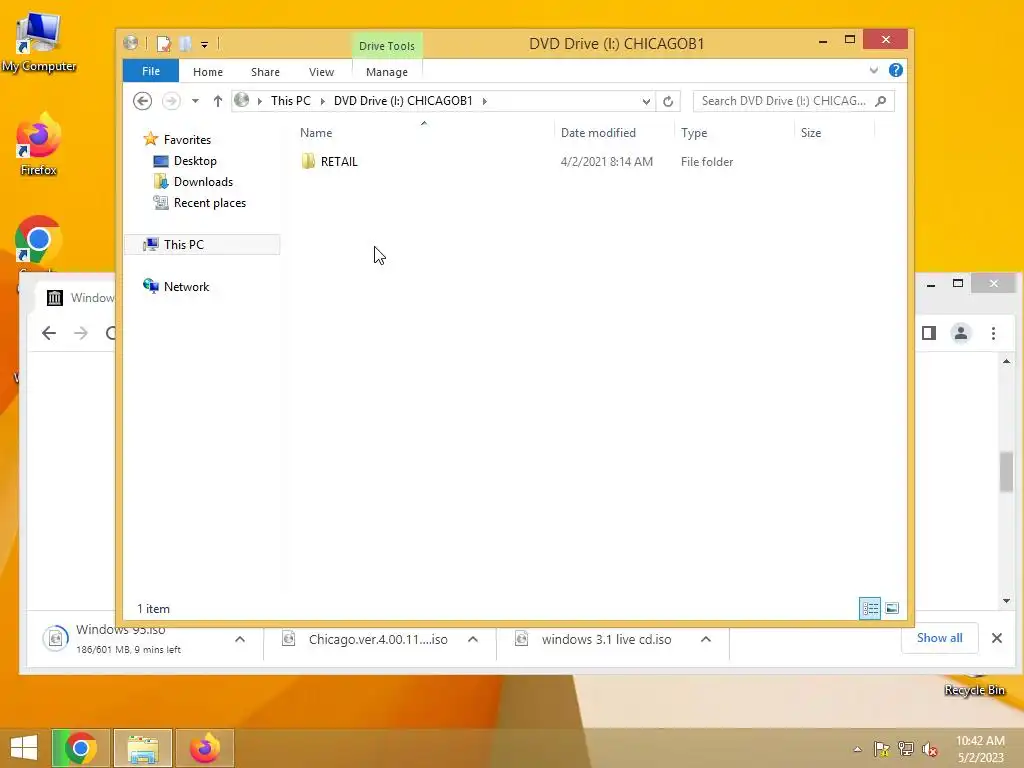The image size is (1024, 768).
Task: Expand the chevron after This PC breadcrumb
Action: coord(323,101)
